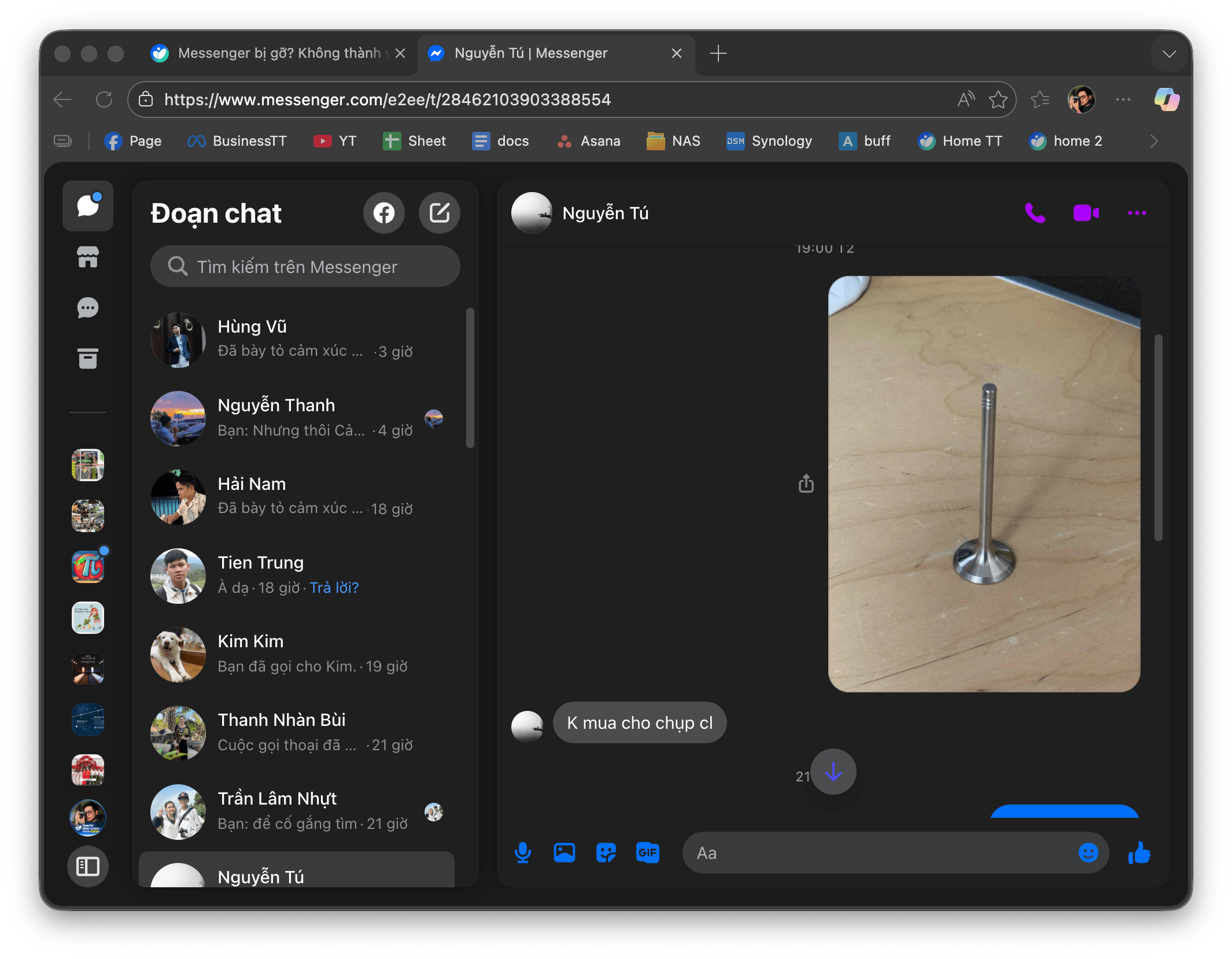1232x959 pixels.
Task: Attach an image to the message
Action: [564, 852]
